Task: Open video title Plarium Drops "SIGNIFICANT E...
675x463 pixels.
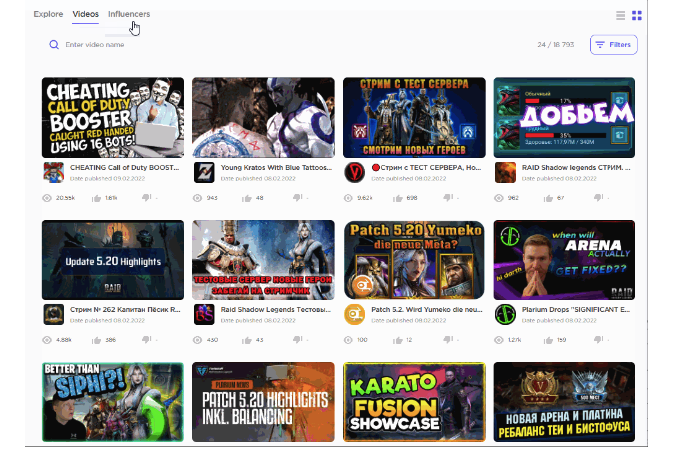Action: tap(576, 309)
